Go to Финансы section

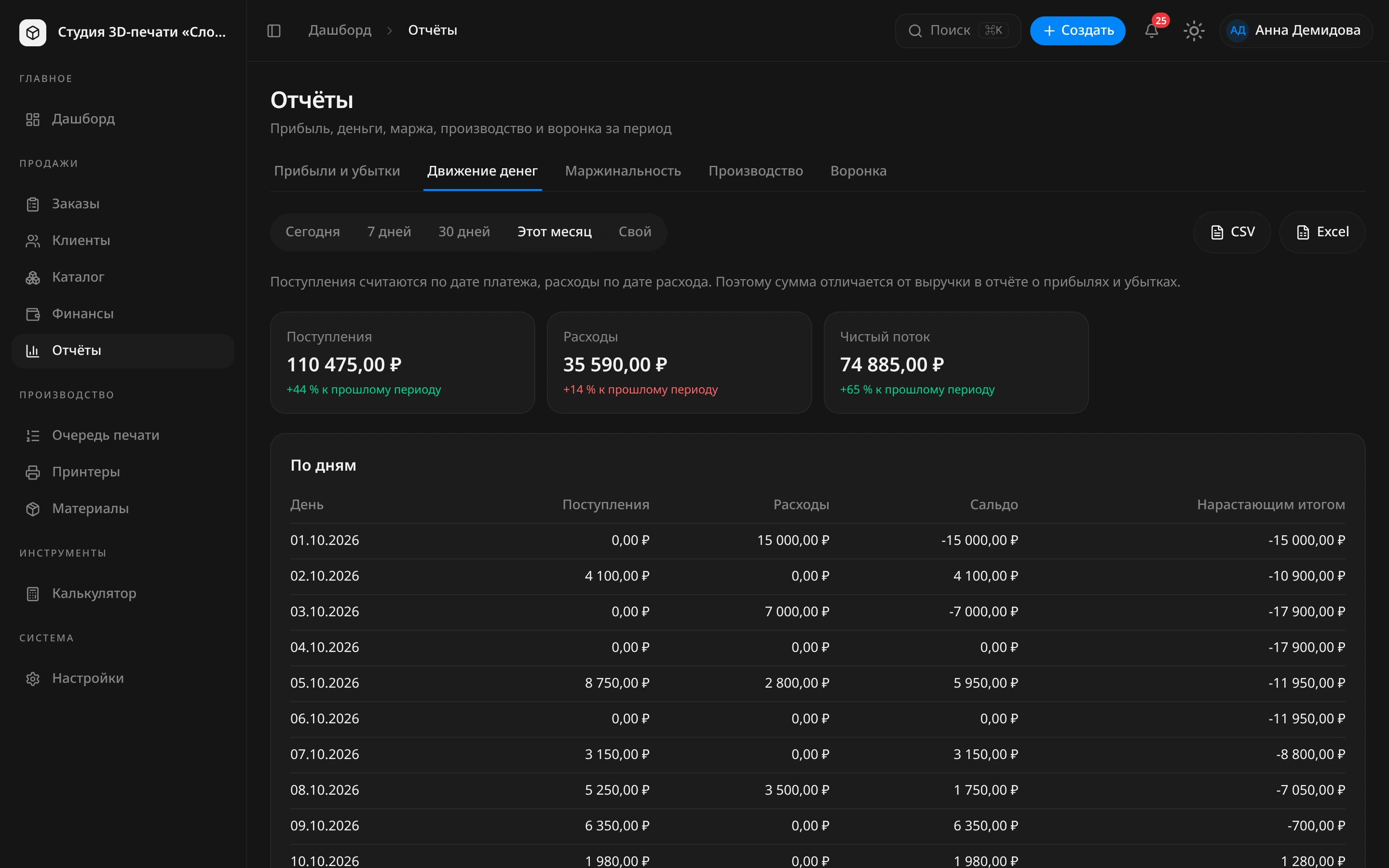(x=123, y=314)
